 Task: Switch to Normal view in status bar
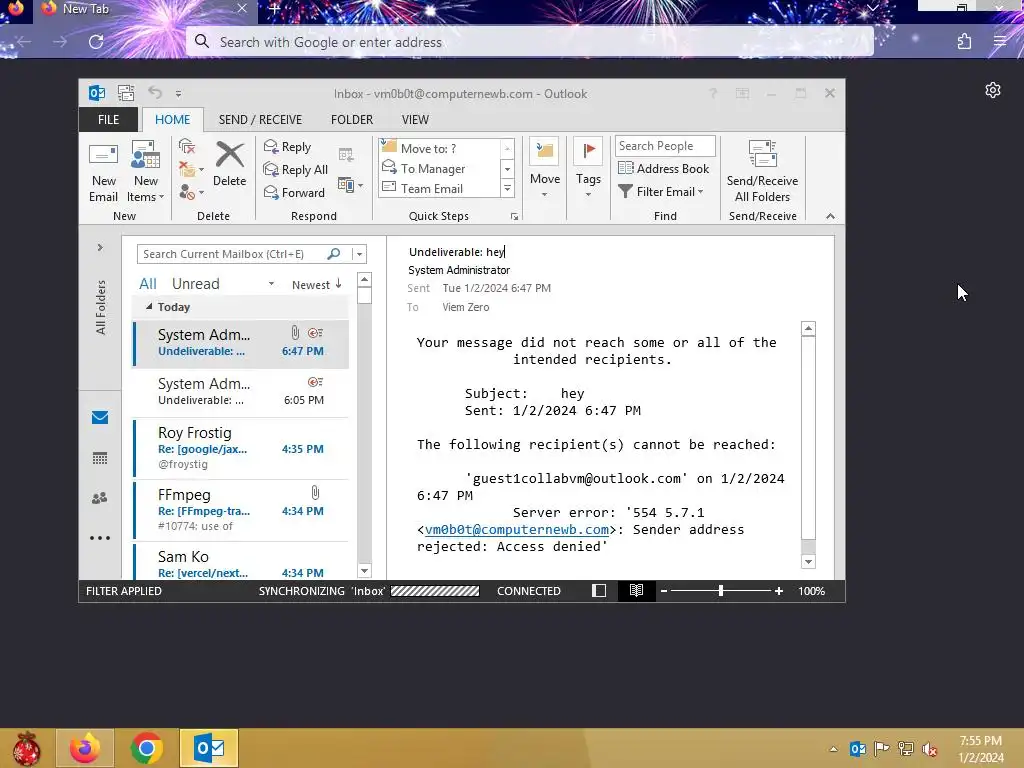(x=599, y=591)
